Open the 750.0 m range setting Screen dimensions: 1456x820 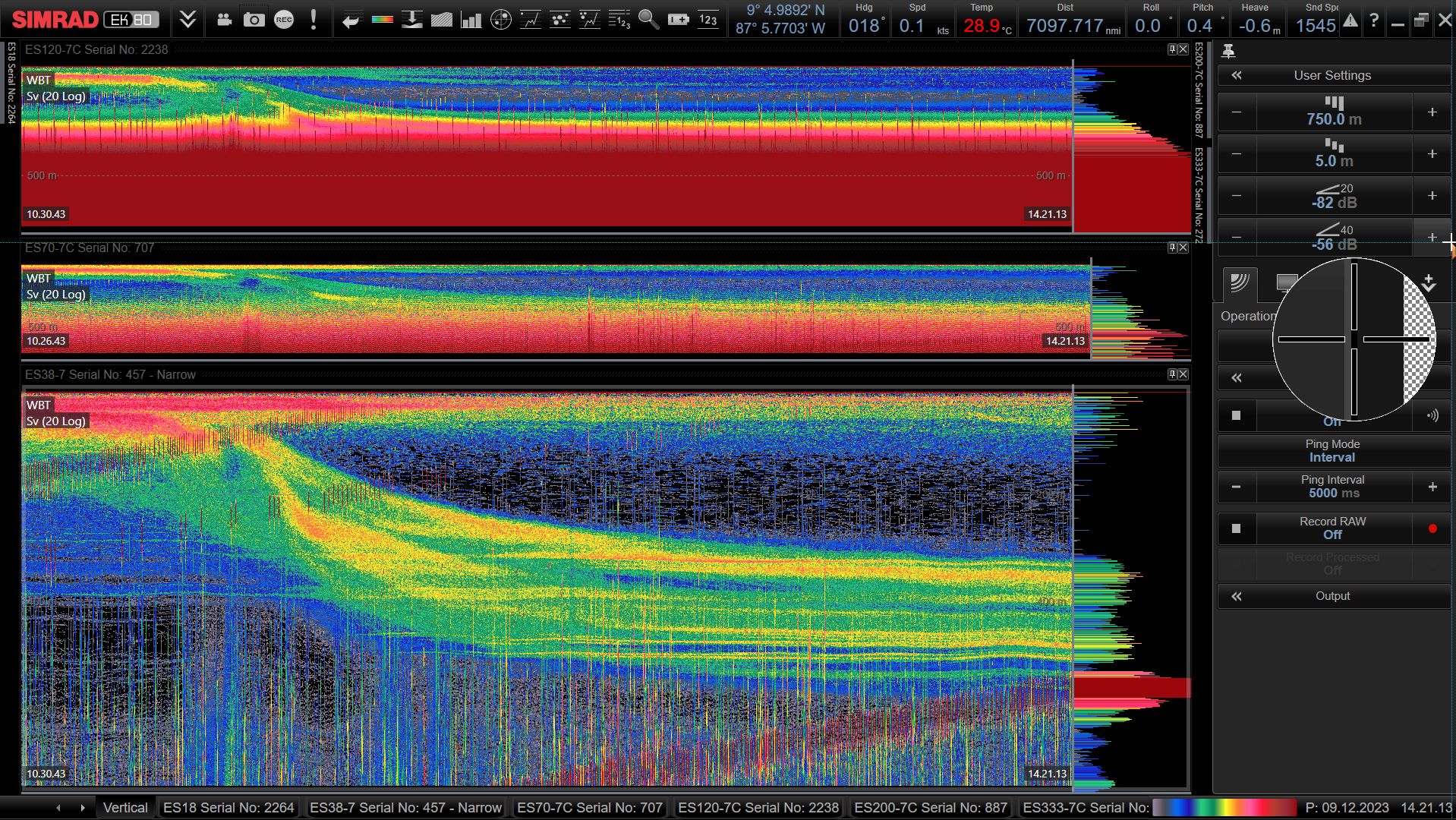pyautogui.click(x=1334, y=112)
